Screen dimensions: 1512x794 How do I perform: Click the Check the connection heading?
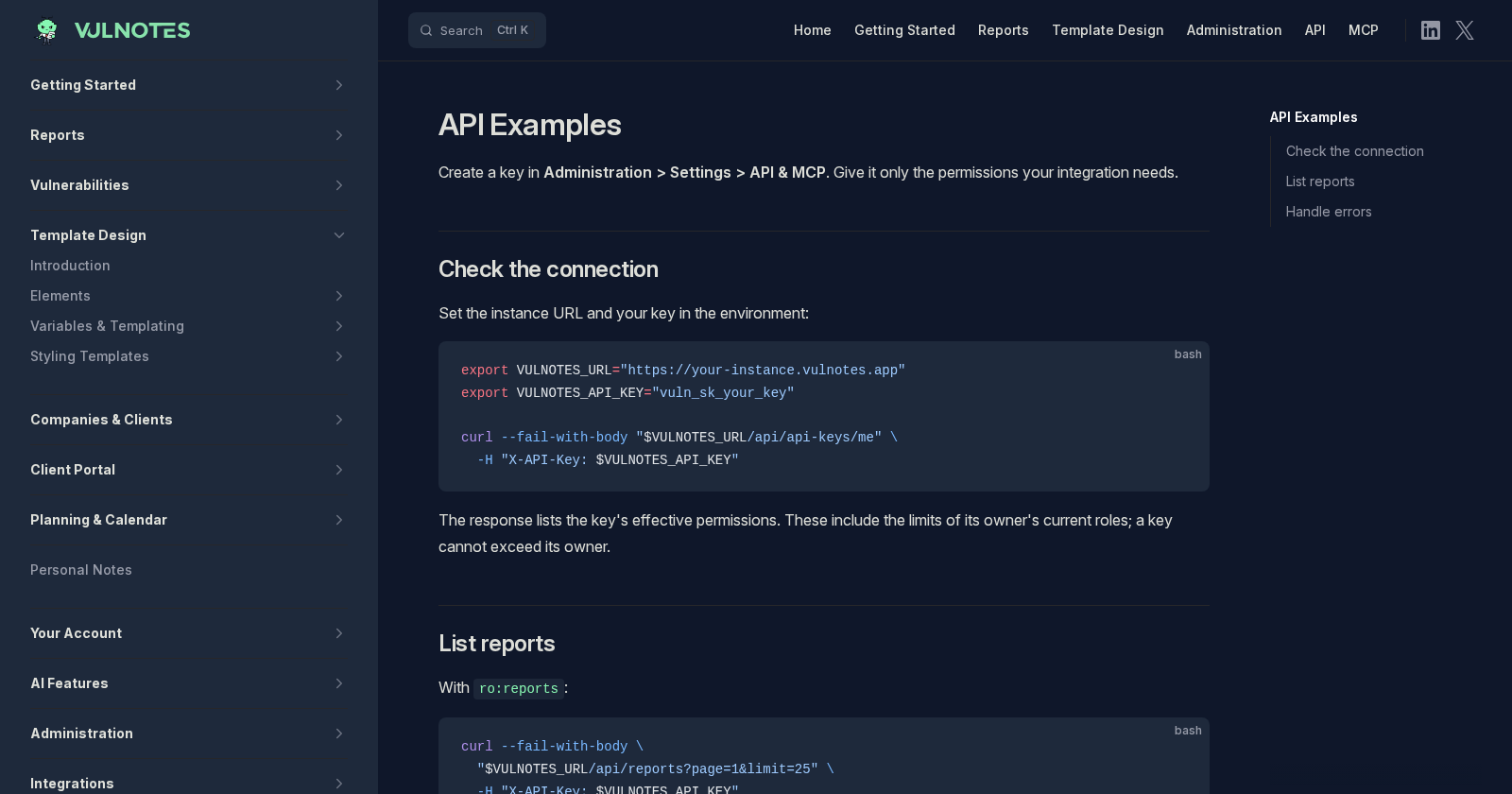coord(548,269)
